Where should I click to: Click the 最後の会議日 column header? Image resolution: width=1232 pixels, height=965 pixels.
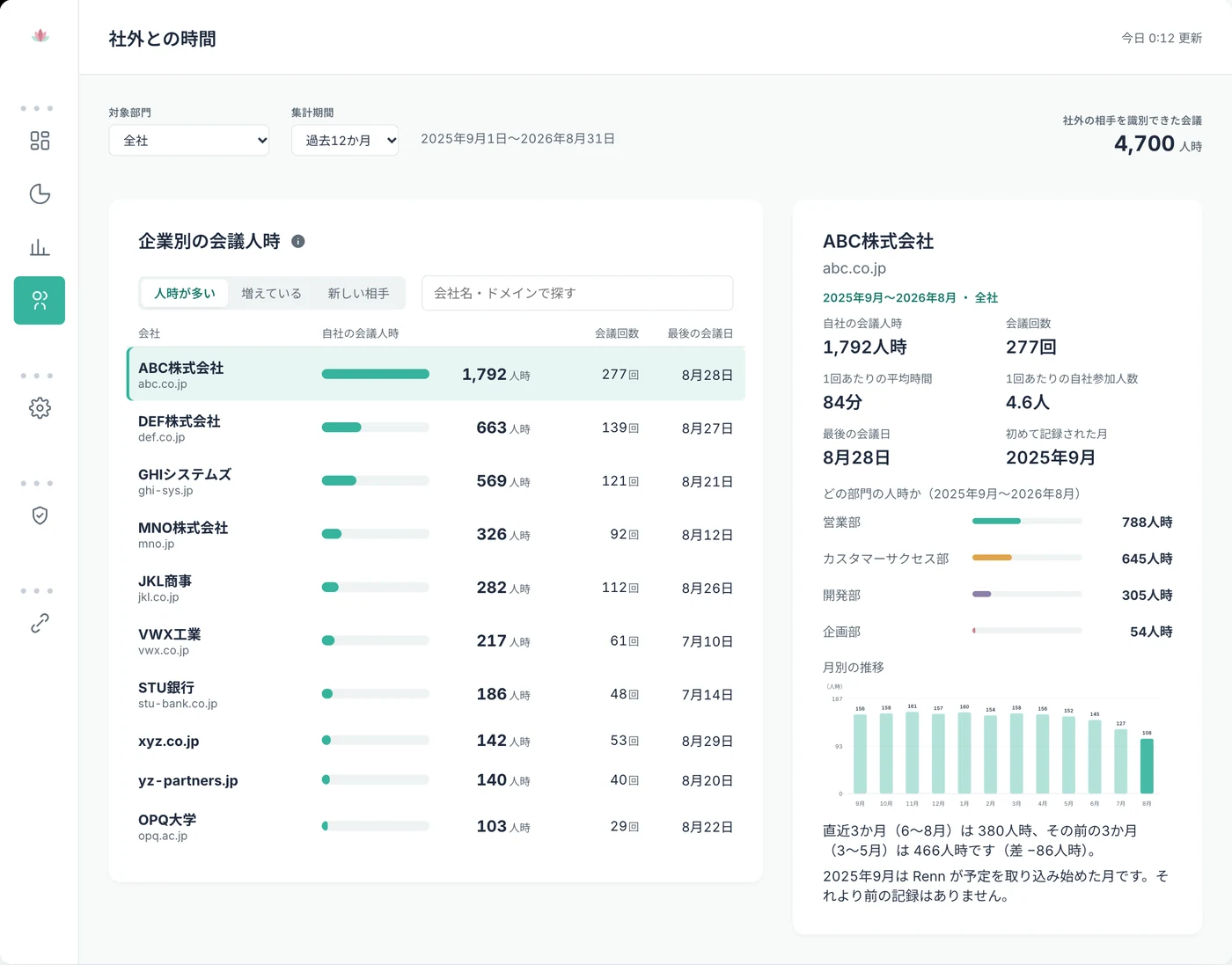(700, 333)
